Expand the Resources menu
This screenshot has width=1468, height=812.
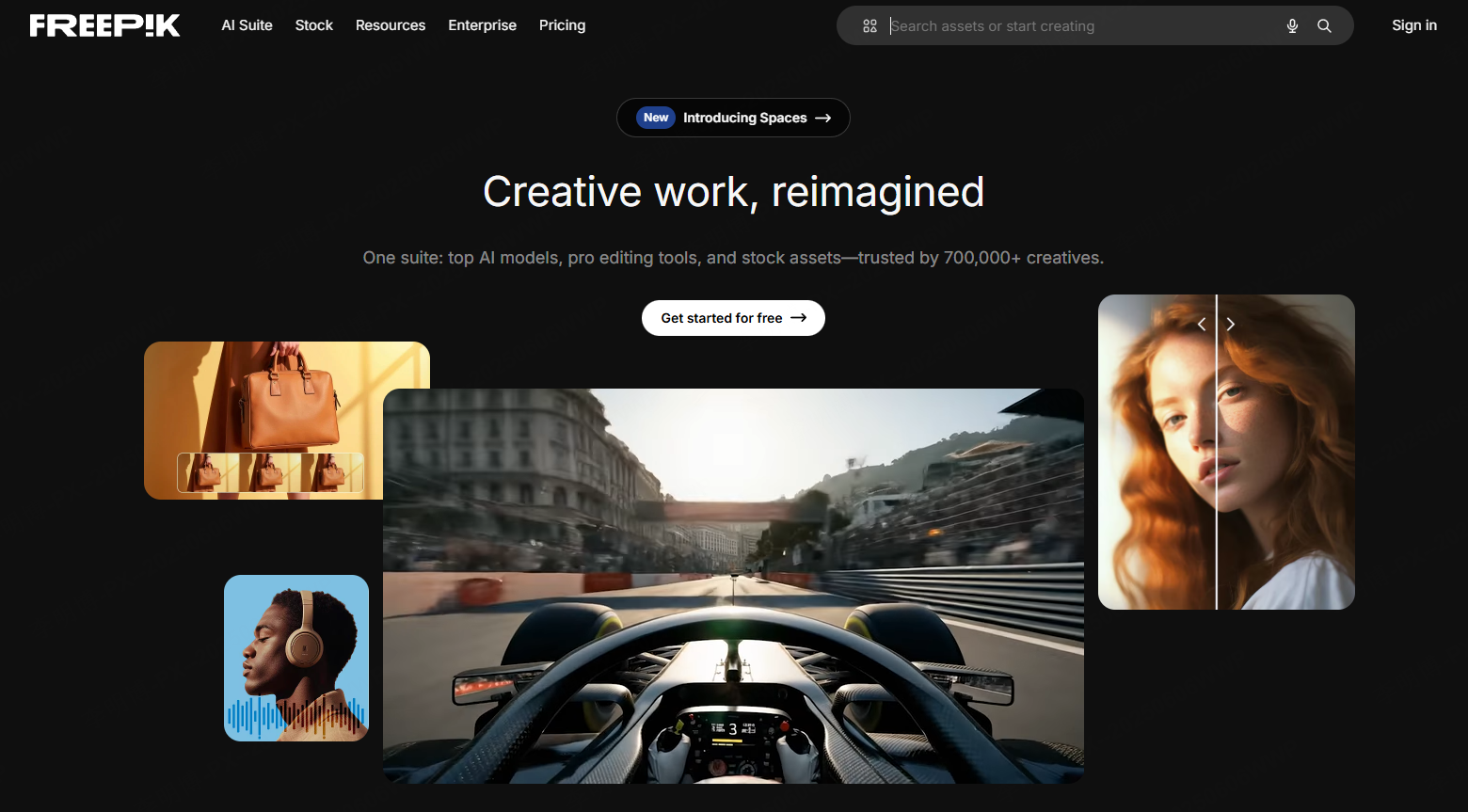pyautogui.click(x=390, y=25)
